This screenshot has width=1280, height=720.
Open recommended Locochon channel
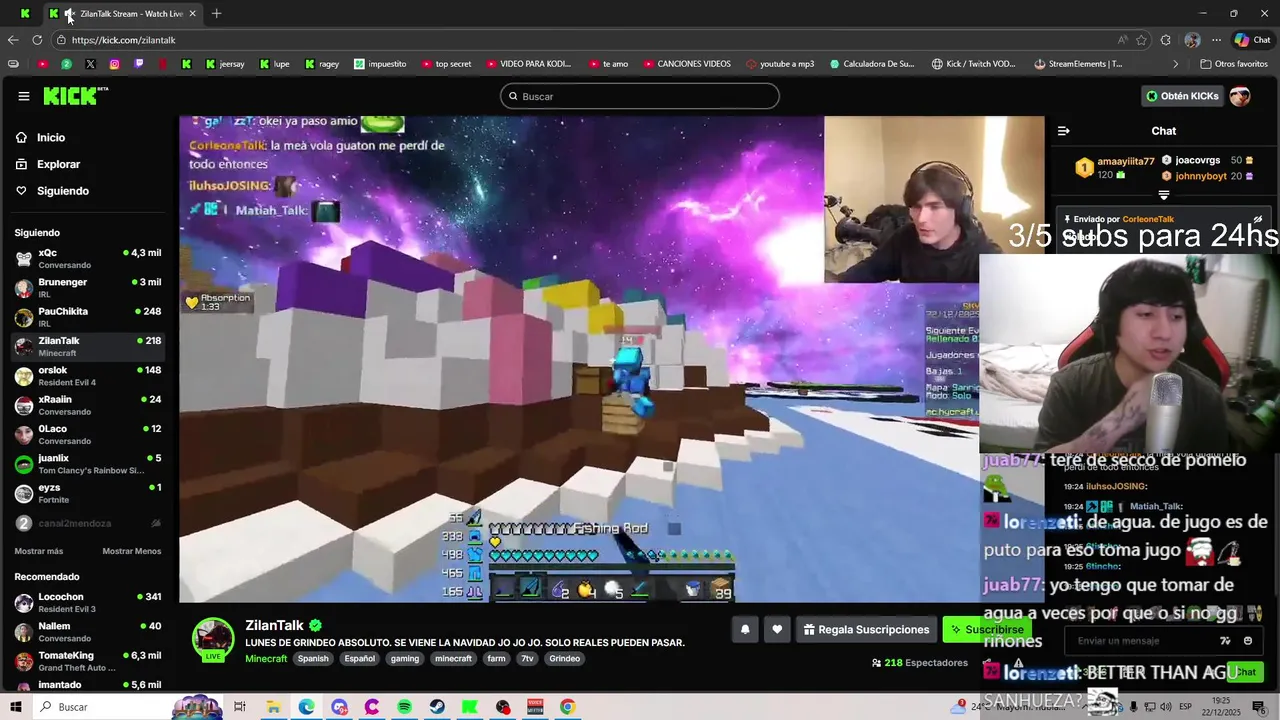pos(88,602)
